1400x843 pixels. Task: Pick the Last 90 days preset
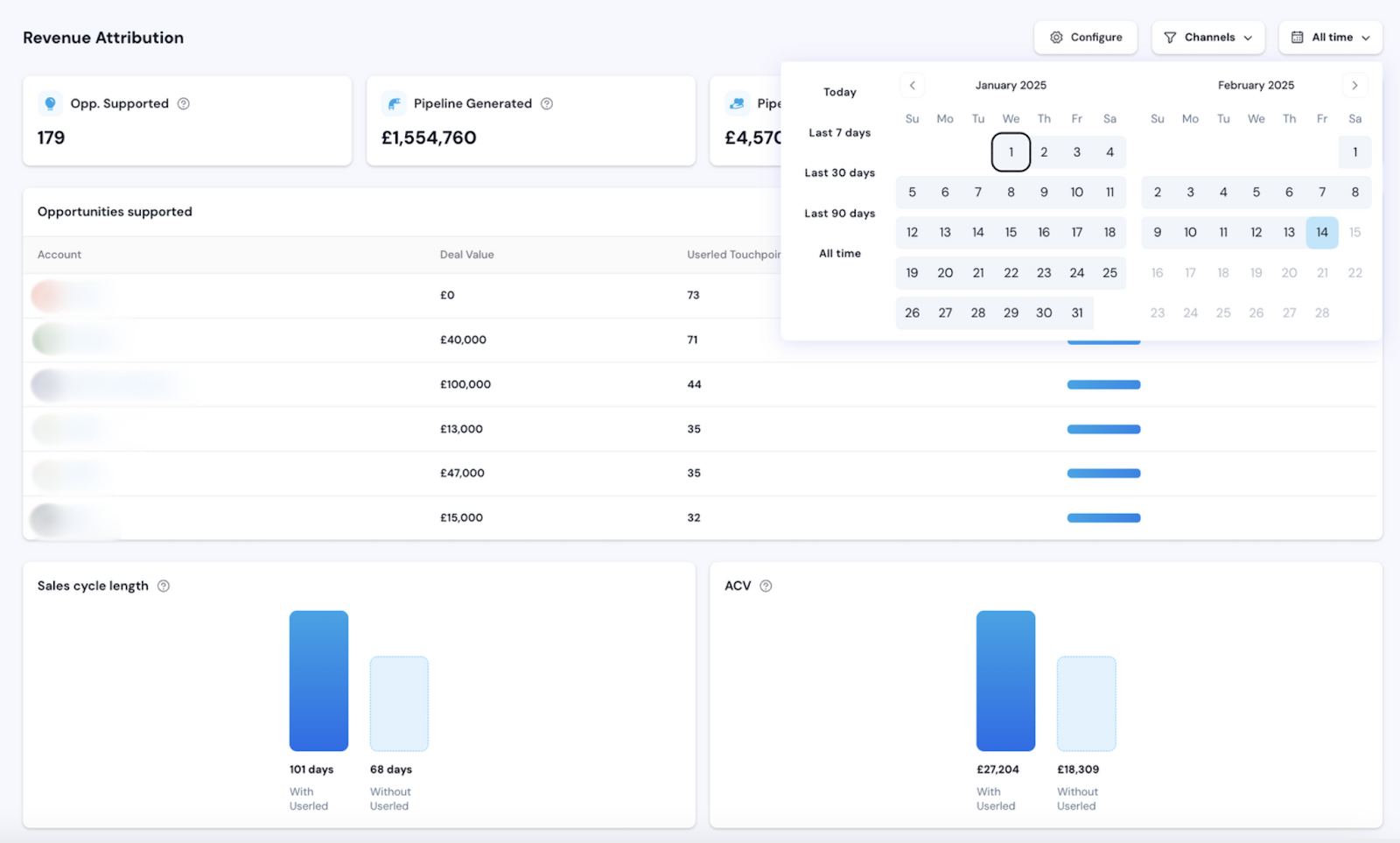tap(839, 213)
